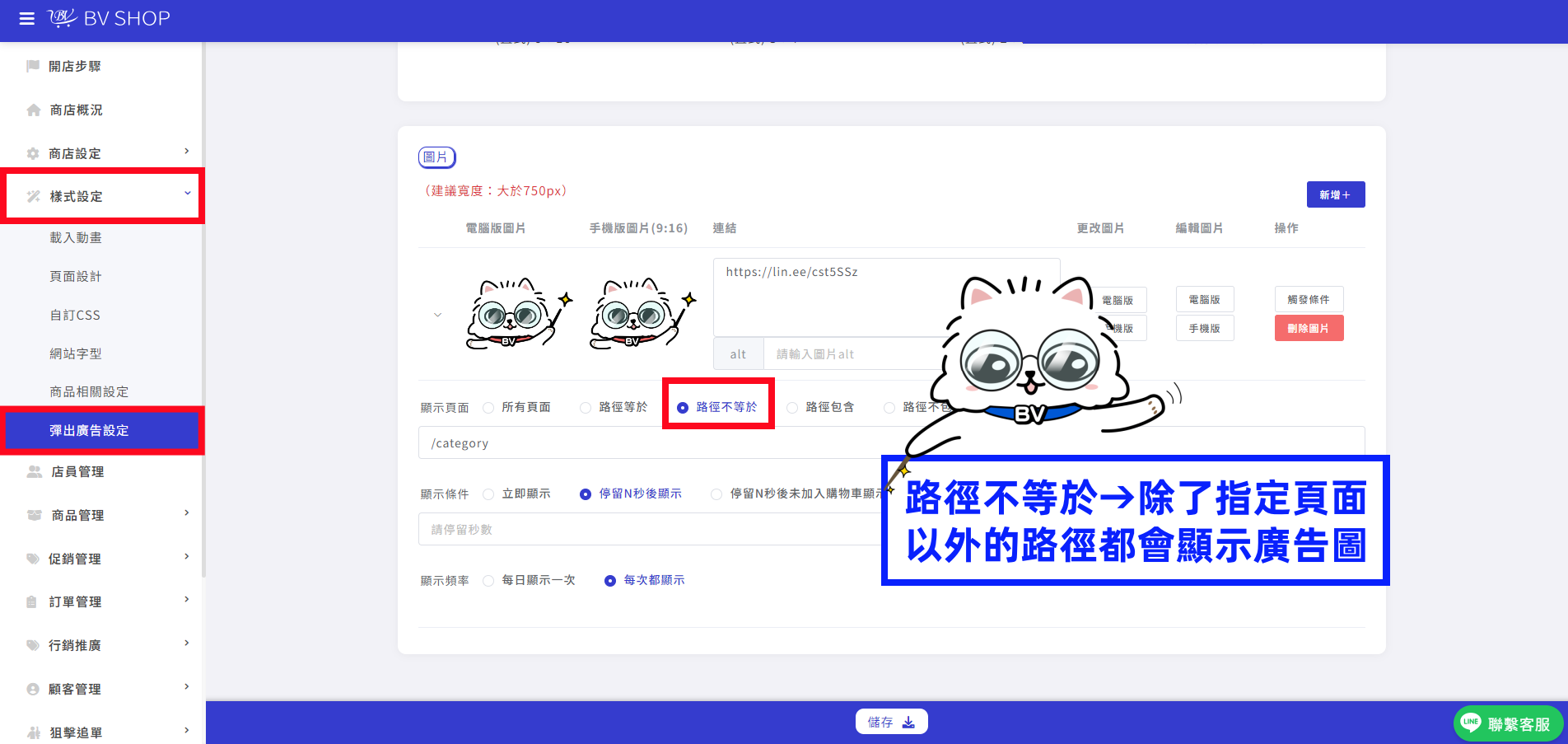Select 立即顯示 display condition
This screenshot has height=744, width=1568.
[x=488, y=494]
